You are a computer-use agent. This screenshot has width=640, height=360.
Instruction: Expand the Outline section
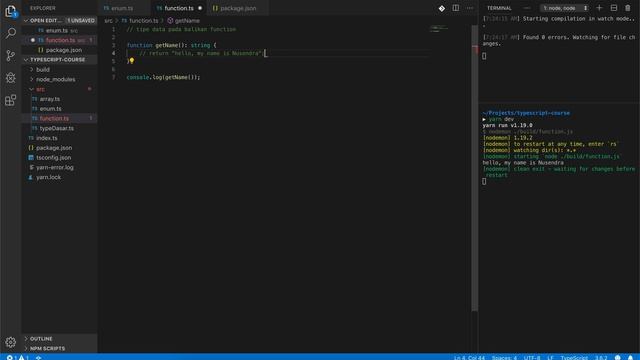click(59, 339)
